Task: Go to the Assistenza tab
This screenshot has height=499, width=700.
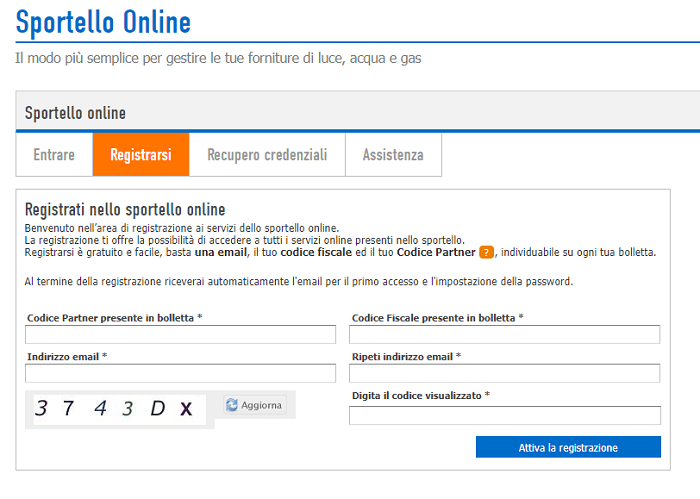Action: (x=393, y=155)
